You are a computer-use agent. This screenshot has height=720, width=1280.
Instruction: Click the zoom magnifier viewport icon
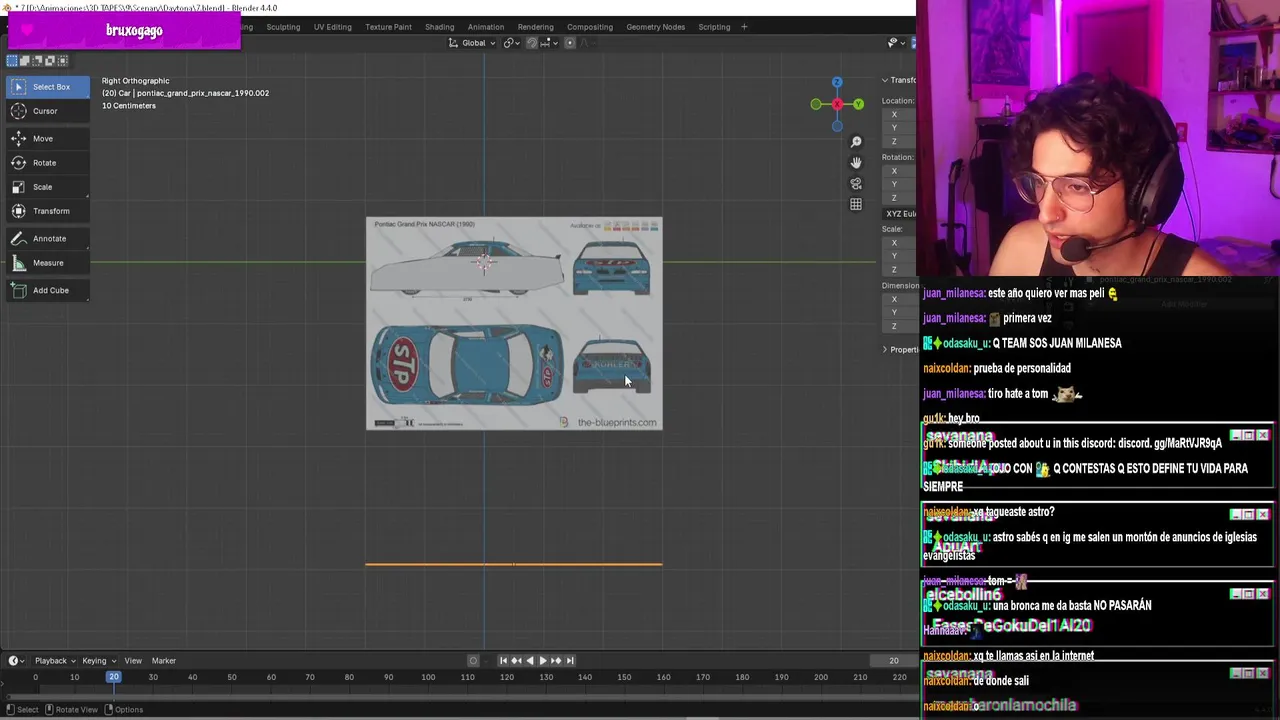[x=856, y=142]
